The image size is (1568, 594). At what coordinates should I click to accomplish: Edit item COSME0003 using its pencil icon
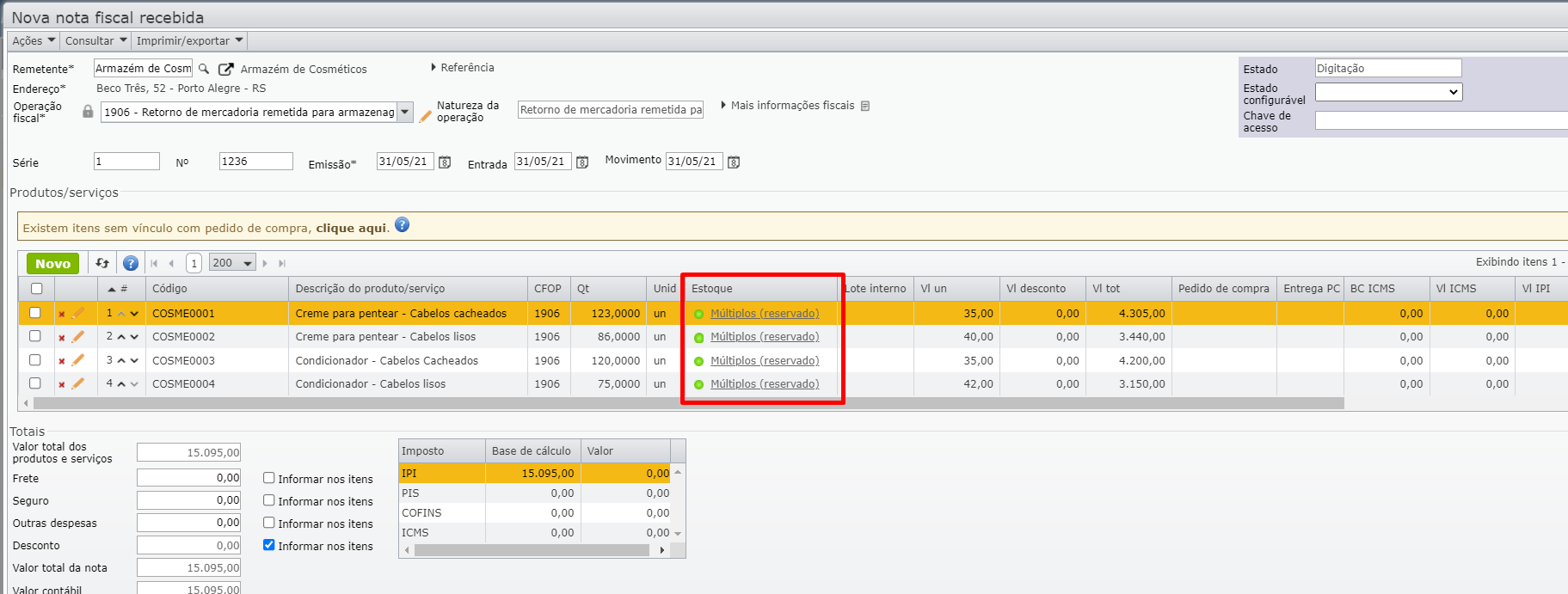tap(78, 360)
